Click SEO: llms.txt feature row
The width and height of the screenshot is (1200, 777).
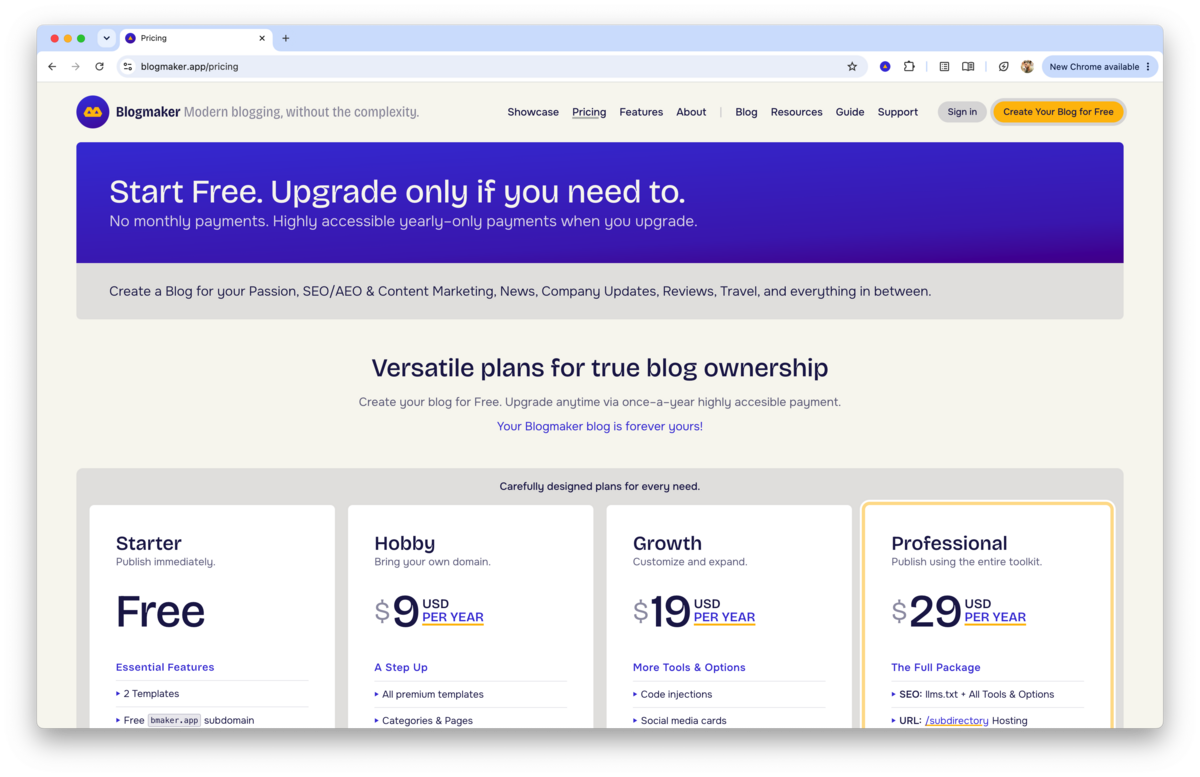pos(987,694)
